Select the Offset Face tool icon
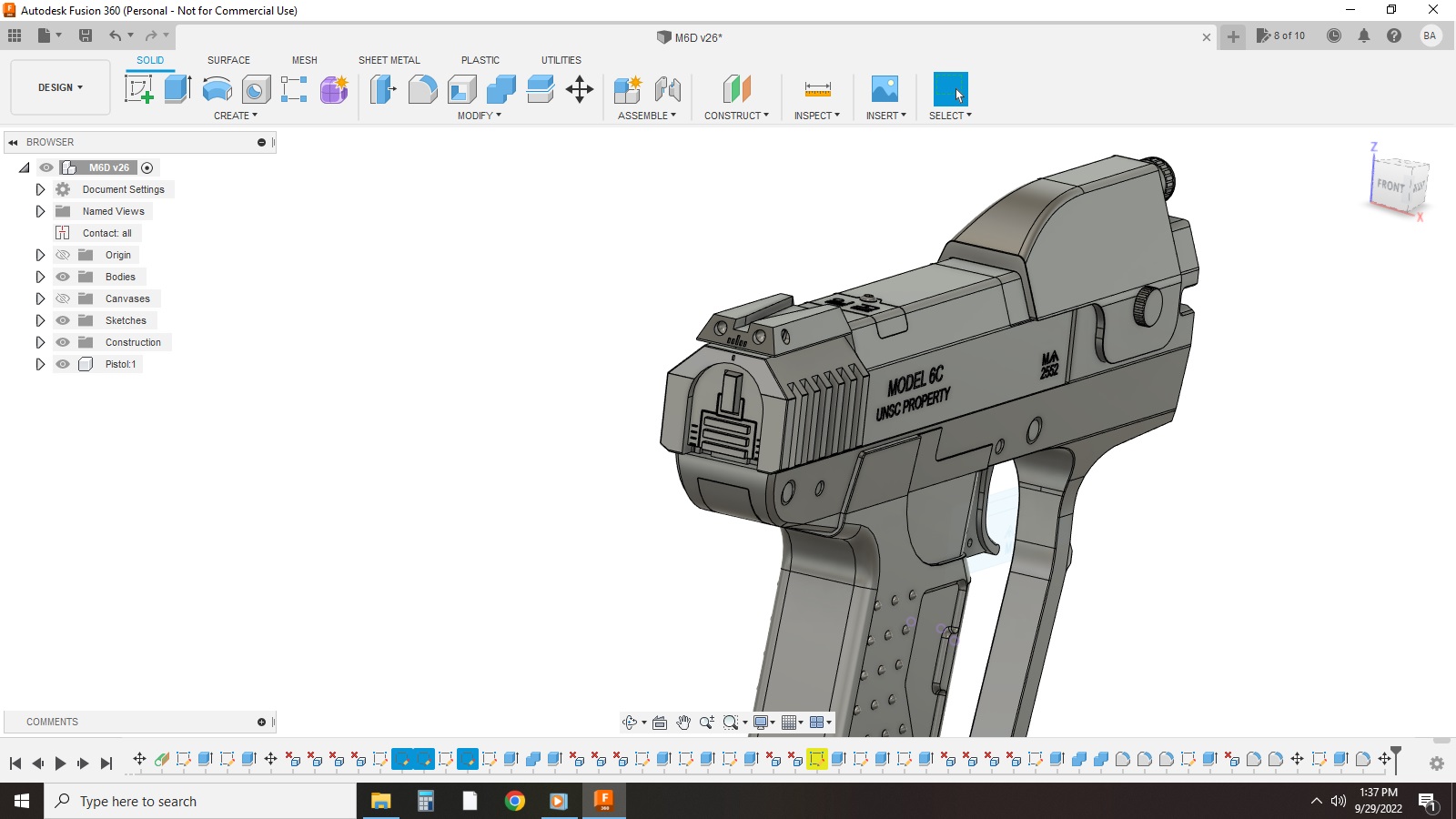Screen dimensions: 1456x819 (x=541, y=89)
